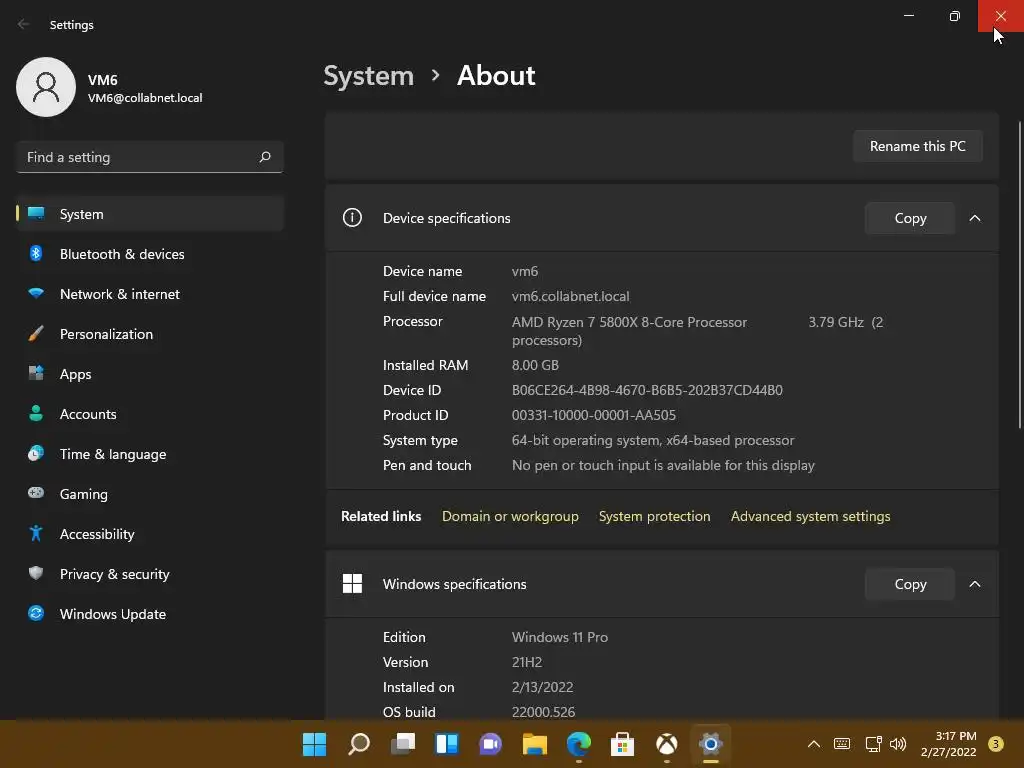1024x768 pixels.
Task: Click the System monitor icon in sidebar
Action: click(36, 214)
